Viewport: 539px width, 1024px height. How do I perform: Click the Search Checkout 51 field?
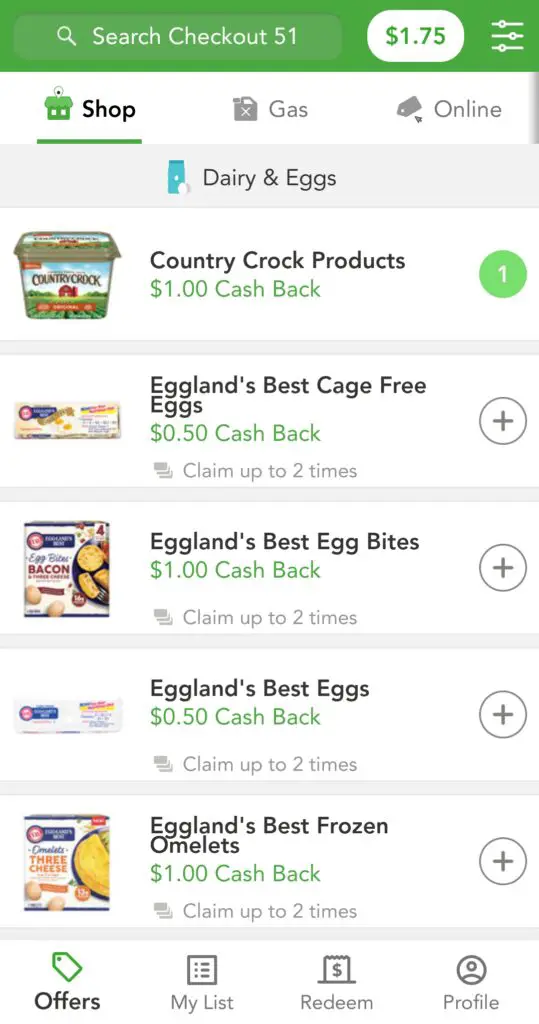click(x=178, y=37)
